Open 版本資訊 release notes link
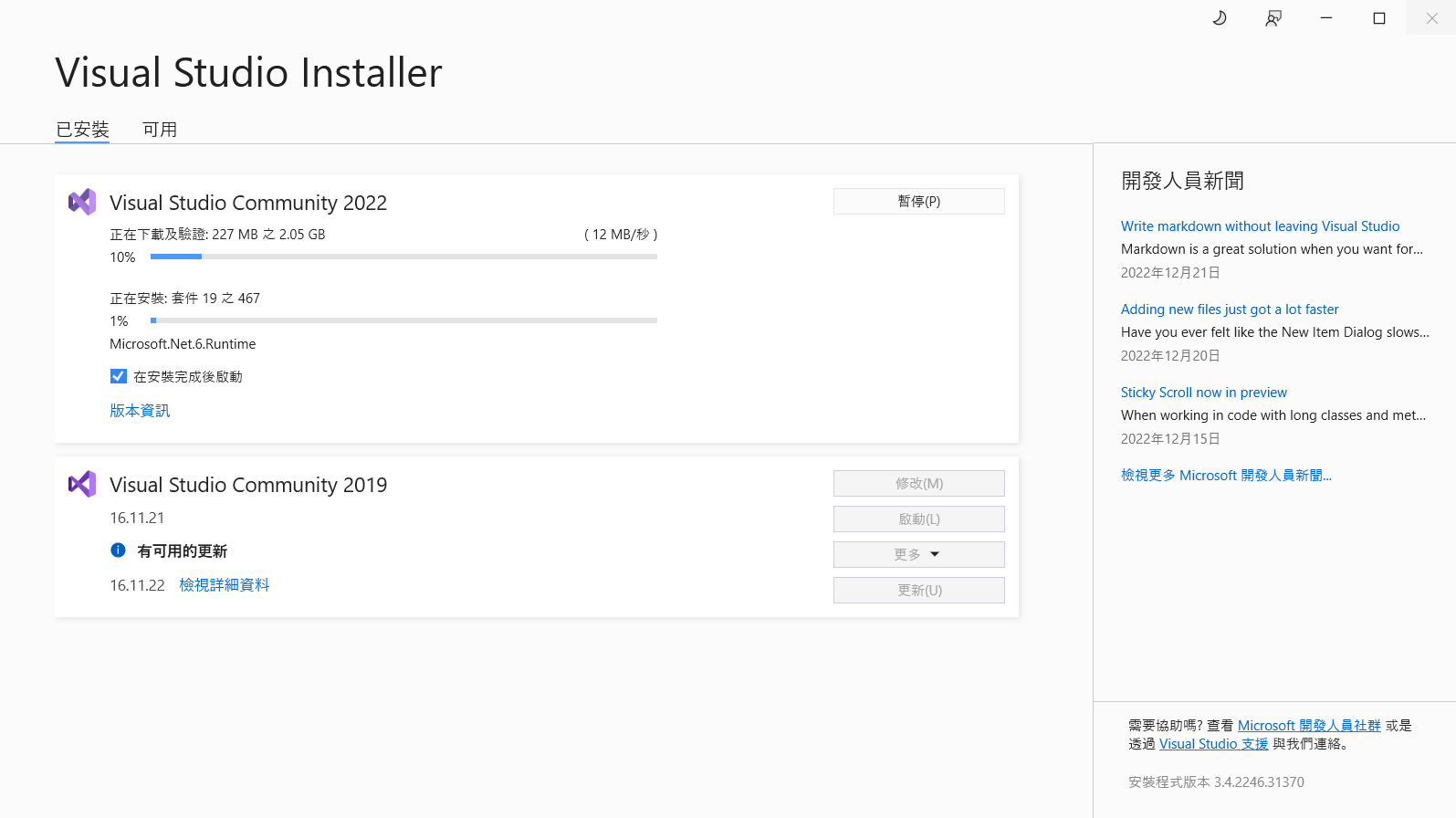 tap(140, 411)
